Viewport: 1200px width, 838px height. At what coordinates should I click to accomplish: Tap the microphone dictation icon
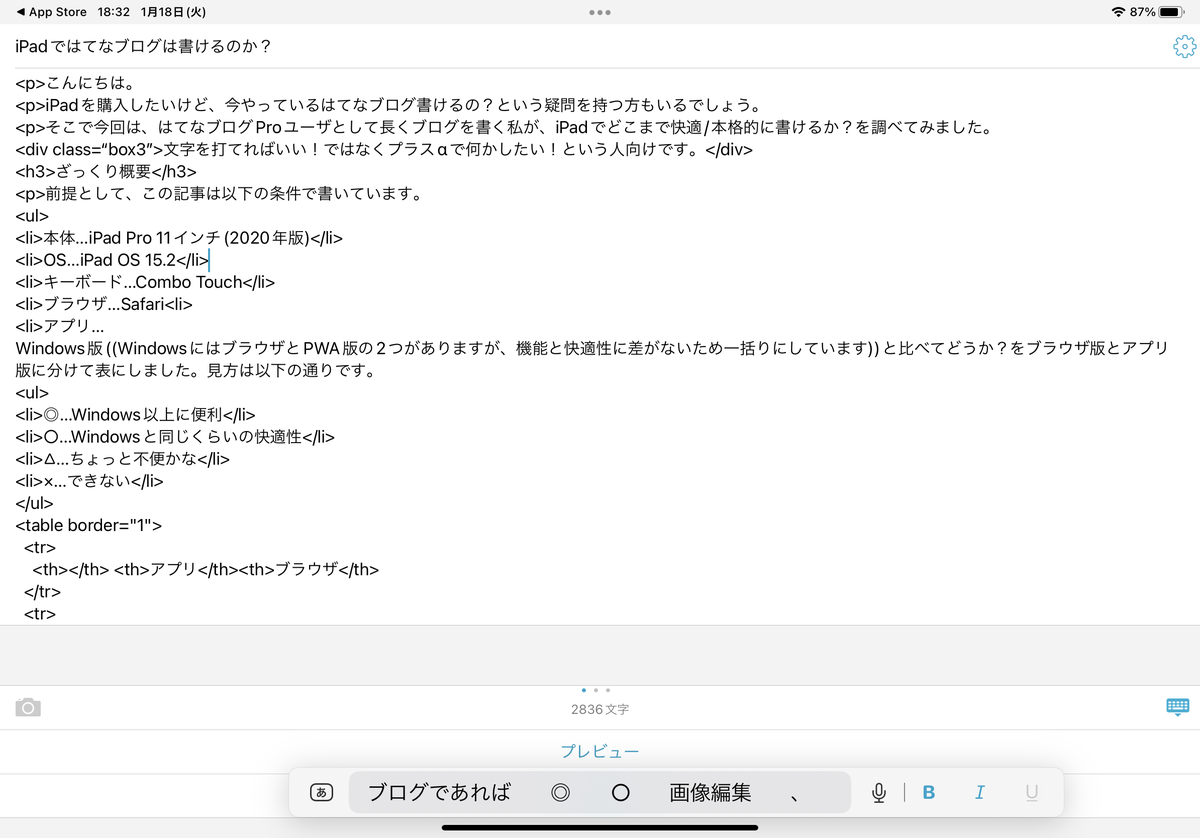(x=878, y=793)
